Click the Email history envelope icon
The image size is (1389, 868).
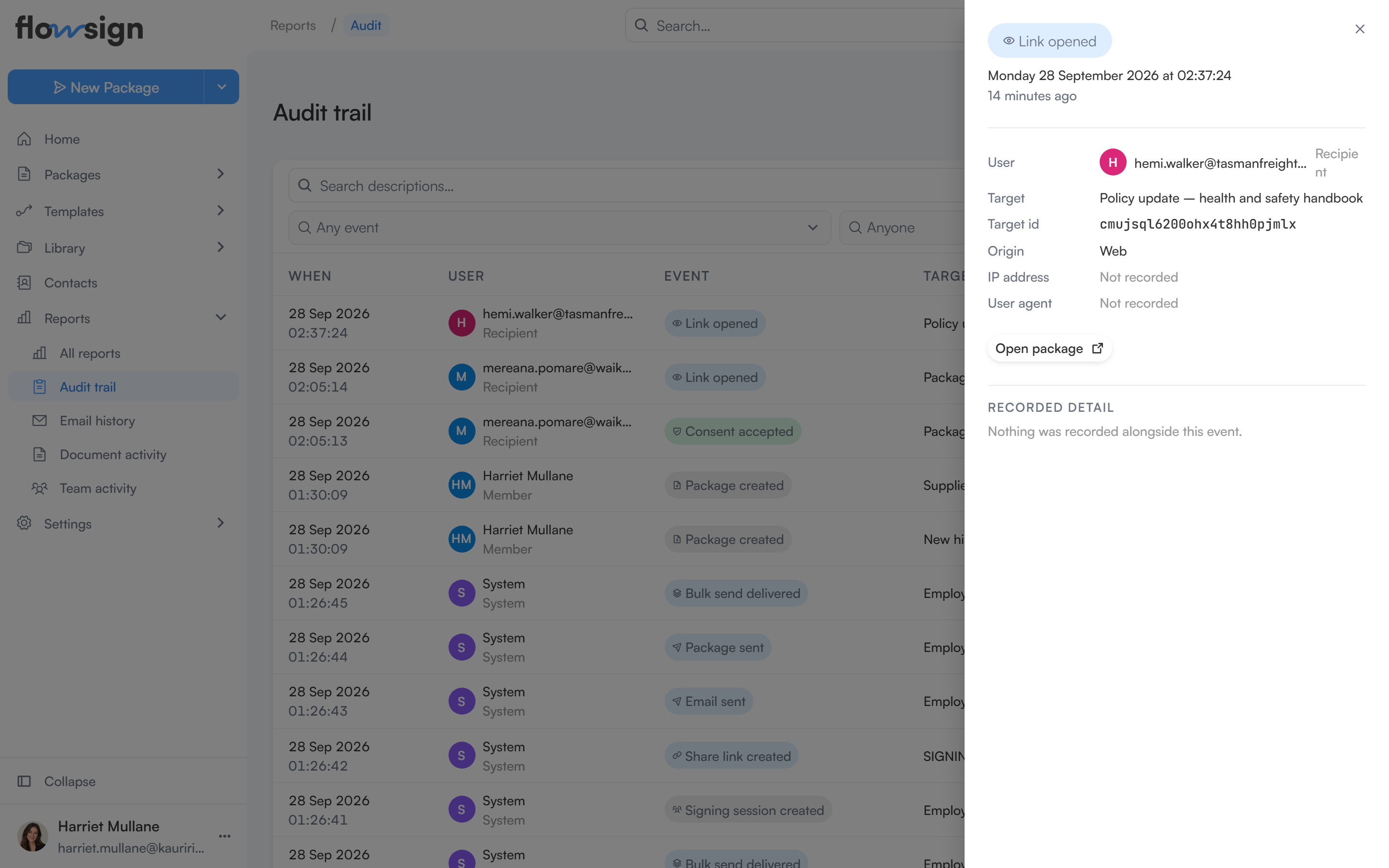click(x=40, y=421)
